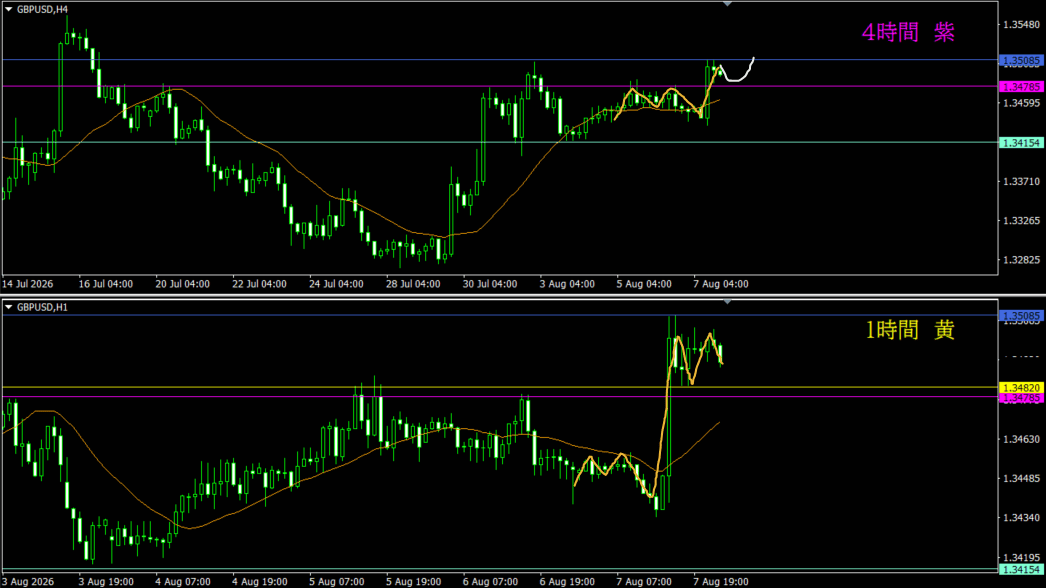Click the teal 1.34154 price tag on H4 chart
Screen dimensions: 1046x588
[1021, 143]
